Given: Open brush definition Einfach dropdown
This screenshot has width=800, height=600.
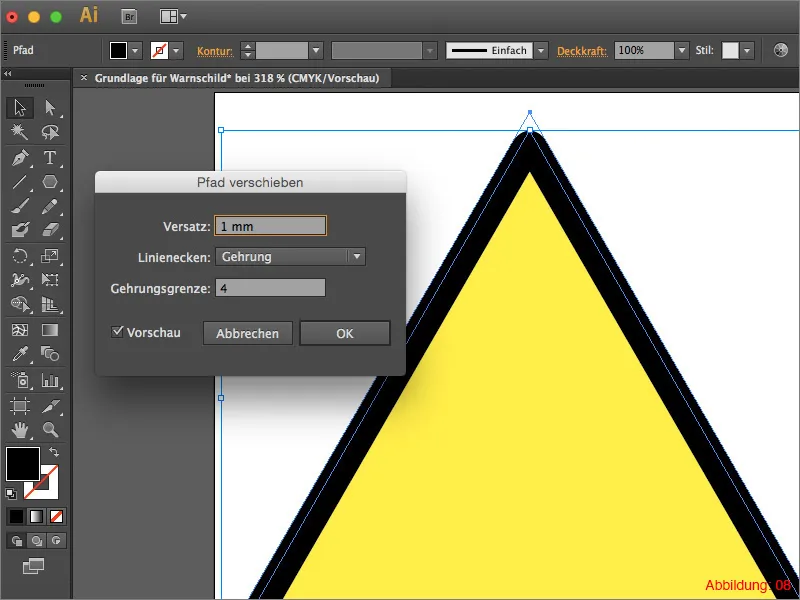Looking at the screenshot, I should point(541,51).
